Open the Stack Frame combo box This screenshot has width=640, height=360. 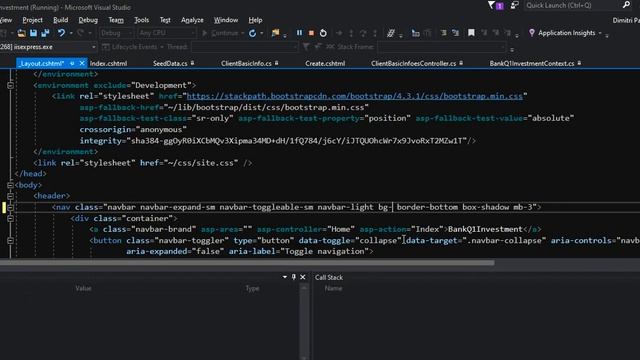[442, 47]
